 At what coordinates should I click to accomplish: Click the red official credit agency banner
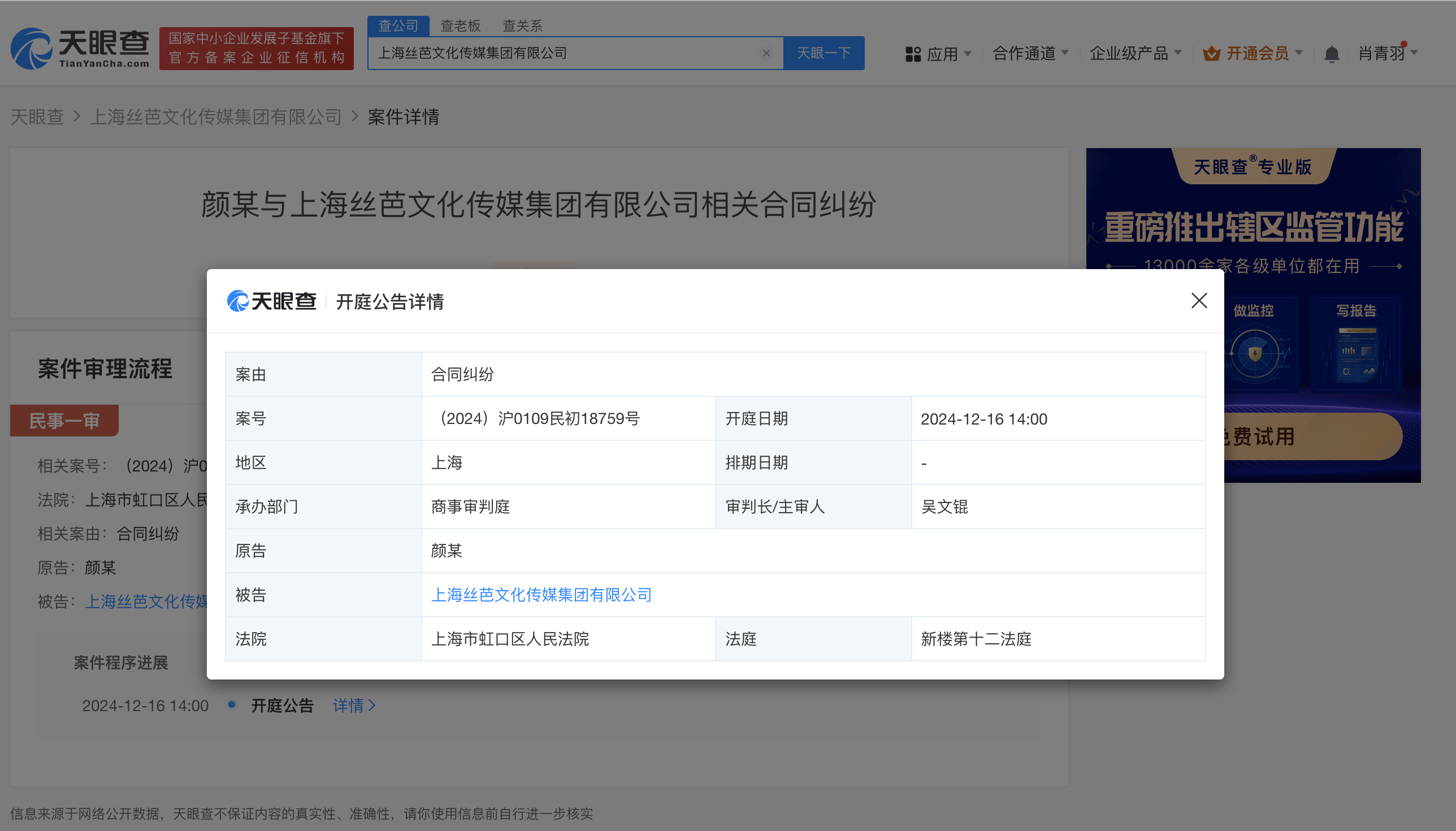(256, 48)
